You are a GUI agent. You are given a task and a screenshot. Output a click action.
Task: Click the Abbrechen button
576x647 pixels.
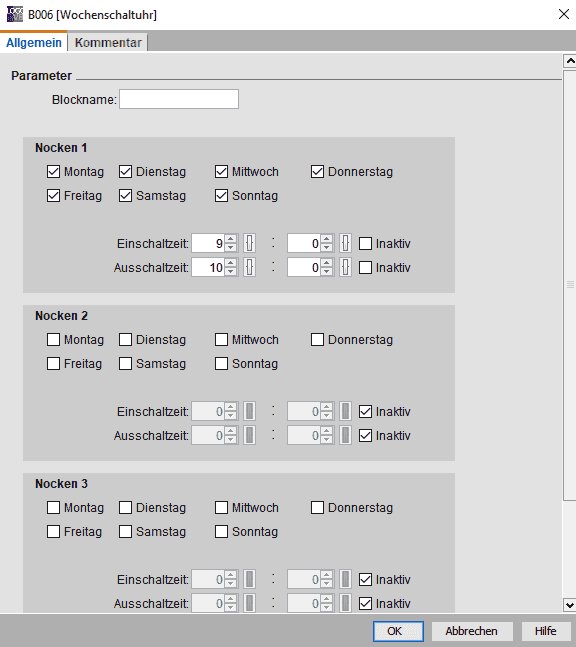[x=472, y=631]
